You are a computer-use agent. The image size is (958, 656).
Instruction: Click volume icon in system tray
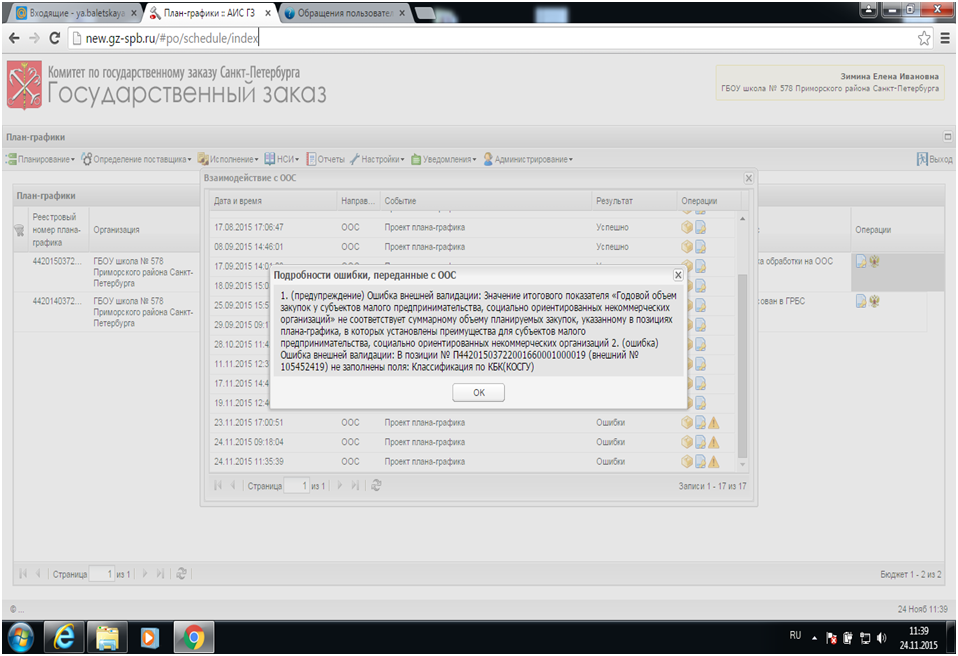coord(881,638)
